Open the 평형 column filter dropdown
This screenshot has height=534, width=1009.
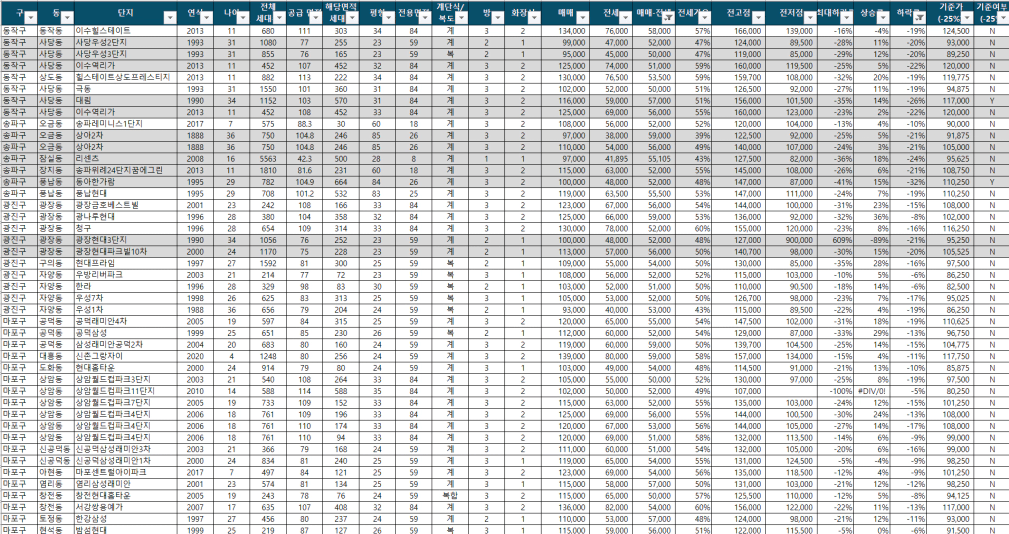pos(391,18)
